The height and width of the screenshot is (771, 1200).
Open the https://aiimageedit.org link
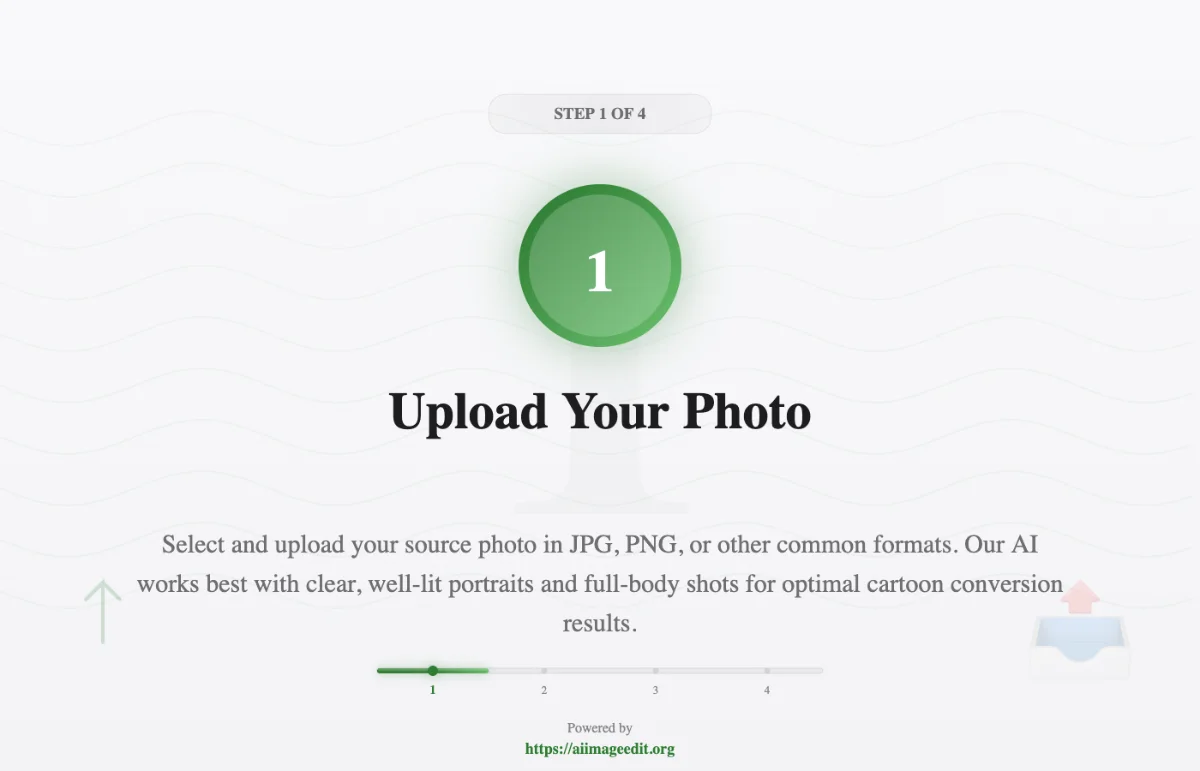600,749
